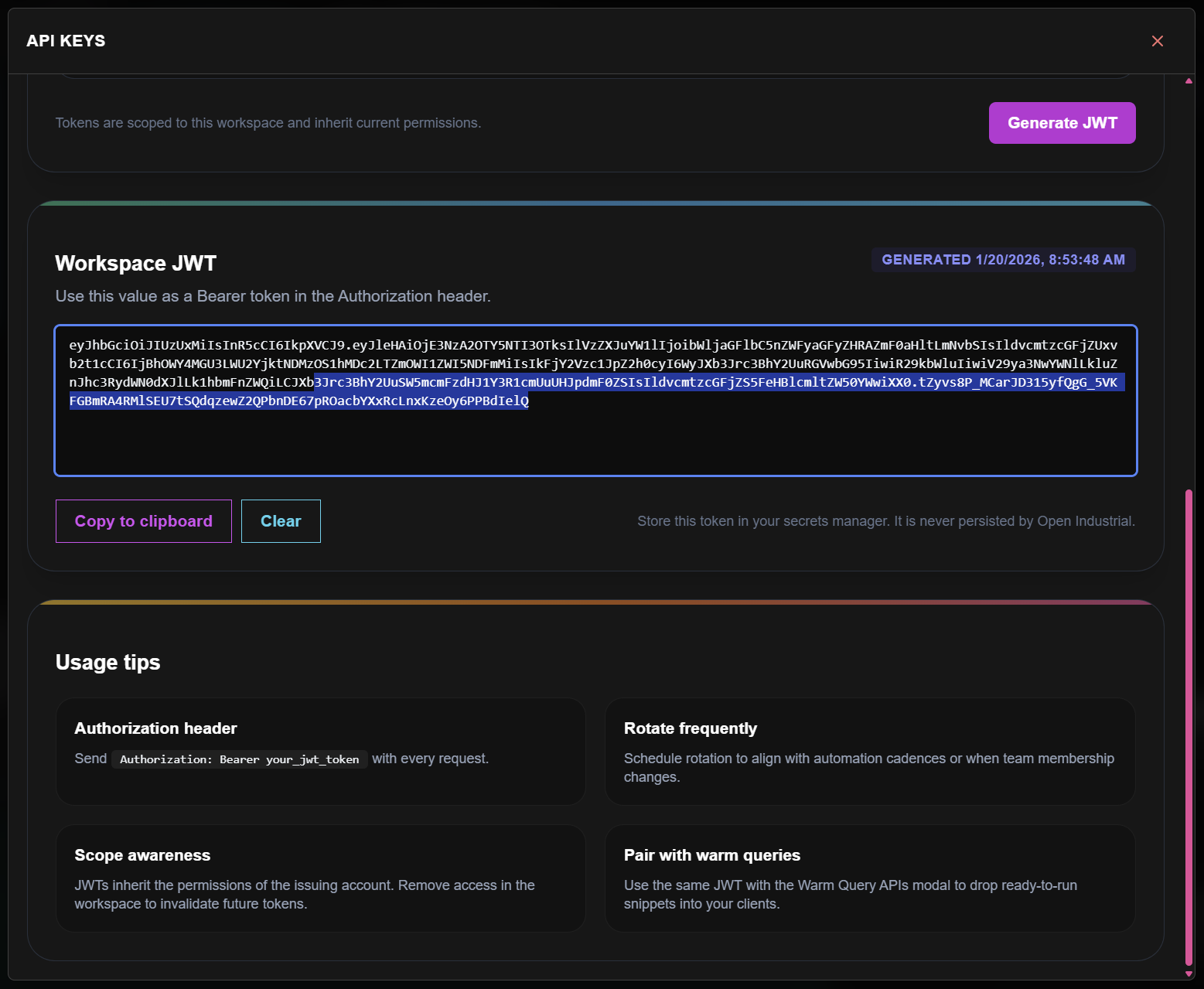Click the Usage tips heading
This screenshot has height=989, width=1204.
[108, 663]
